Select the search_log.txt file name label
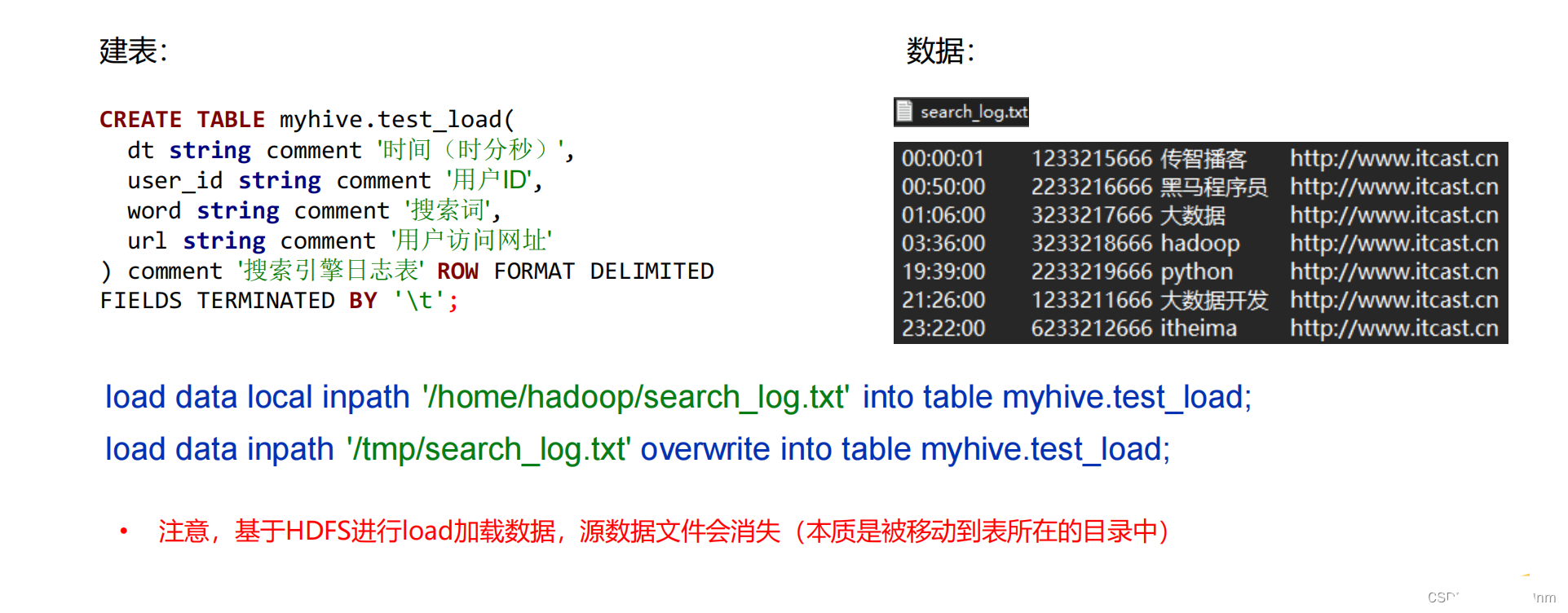The width and height of the screenshot is (1568, 613). pos(974,112)
